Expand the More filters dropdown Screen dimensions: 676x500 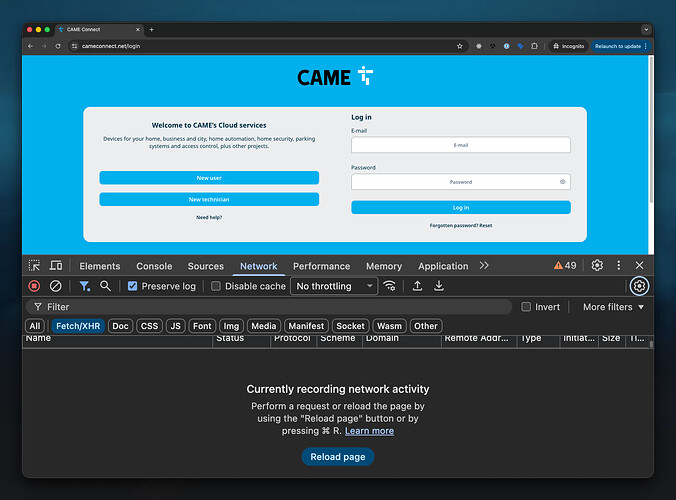point(613,307)
